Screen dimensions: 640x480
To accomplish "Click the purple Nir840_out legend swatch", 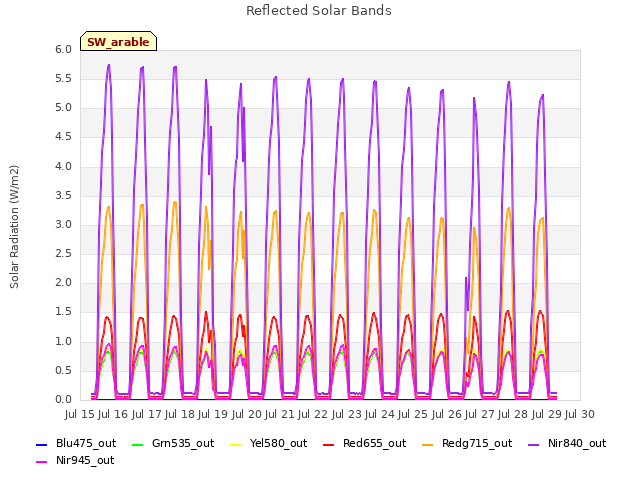I will click(x=533, y=444).
